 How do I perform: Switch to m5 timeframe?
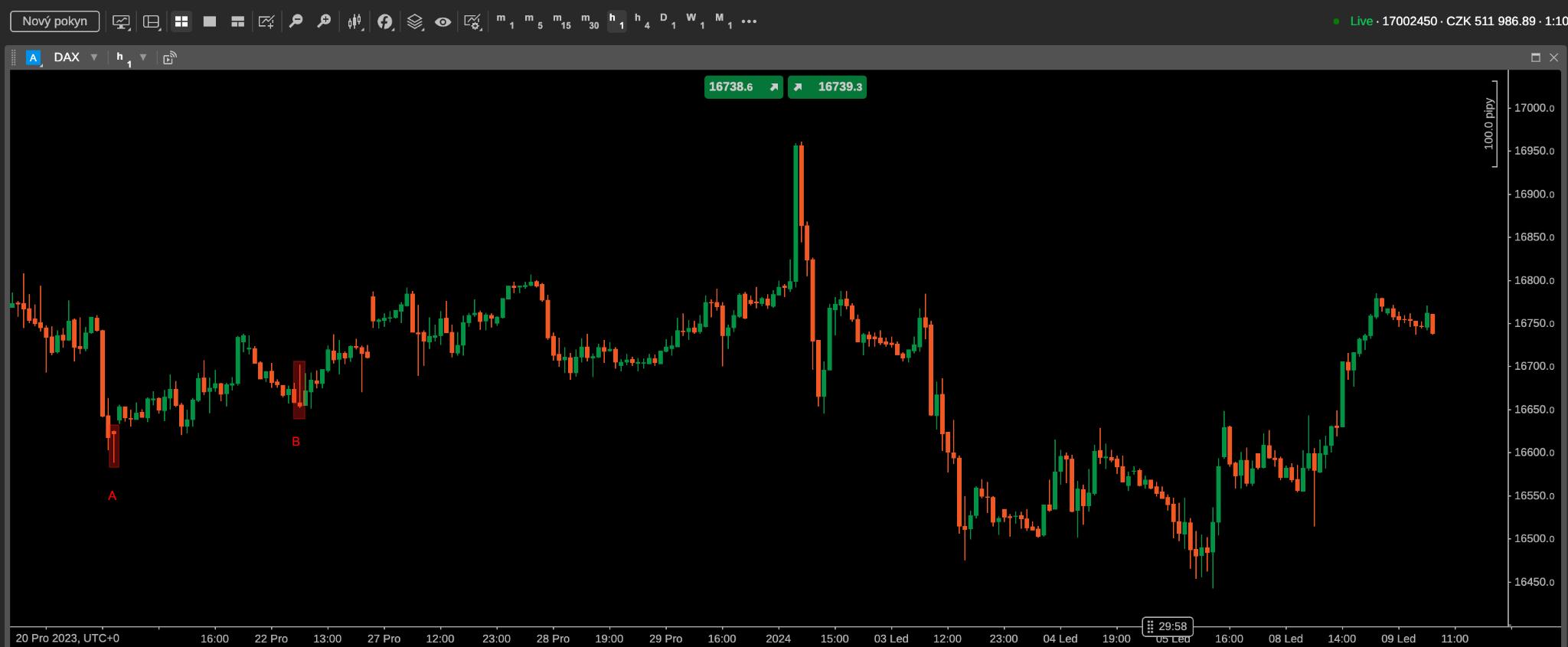[x=534, y=21]
